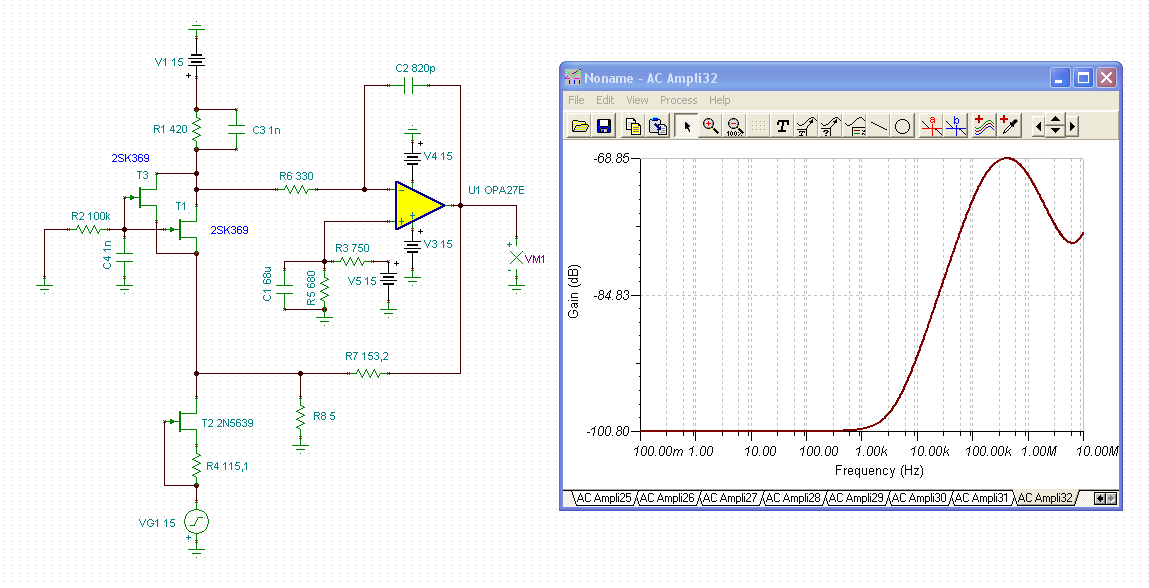Click the Noname window app icon
The height and width of the screenshot is (588, 1149).
[573, 78]
